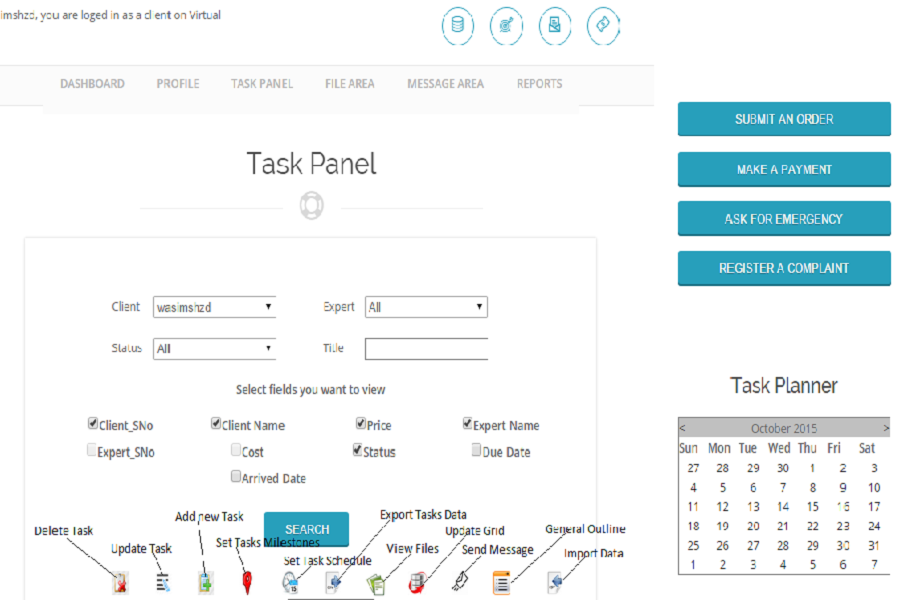
Task: Click the Delete Task icon
Action: tap(120, 583)
